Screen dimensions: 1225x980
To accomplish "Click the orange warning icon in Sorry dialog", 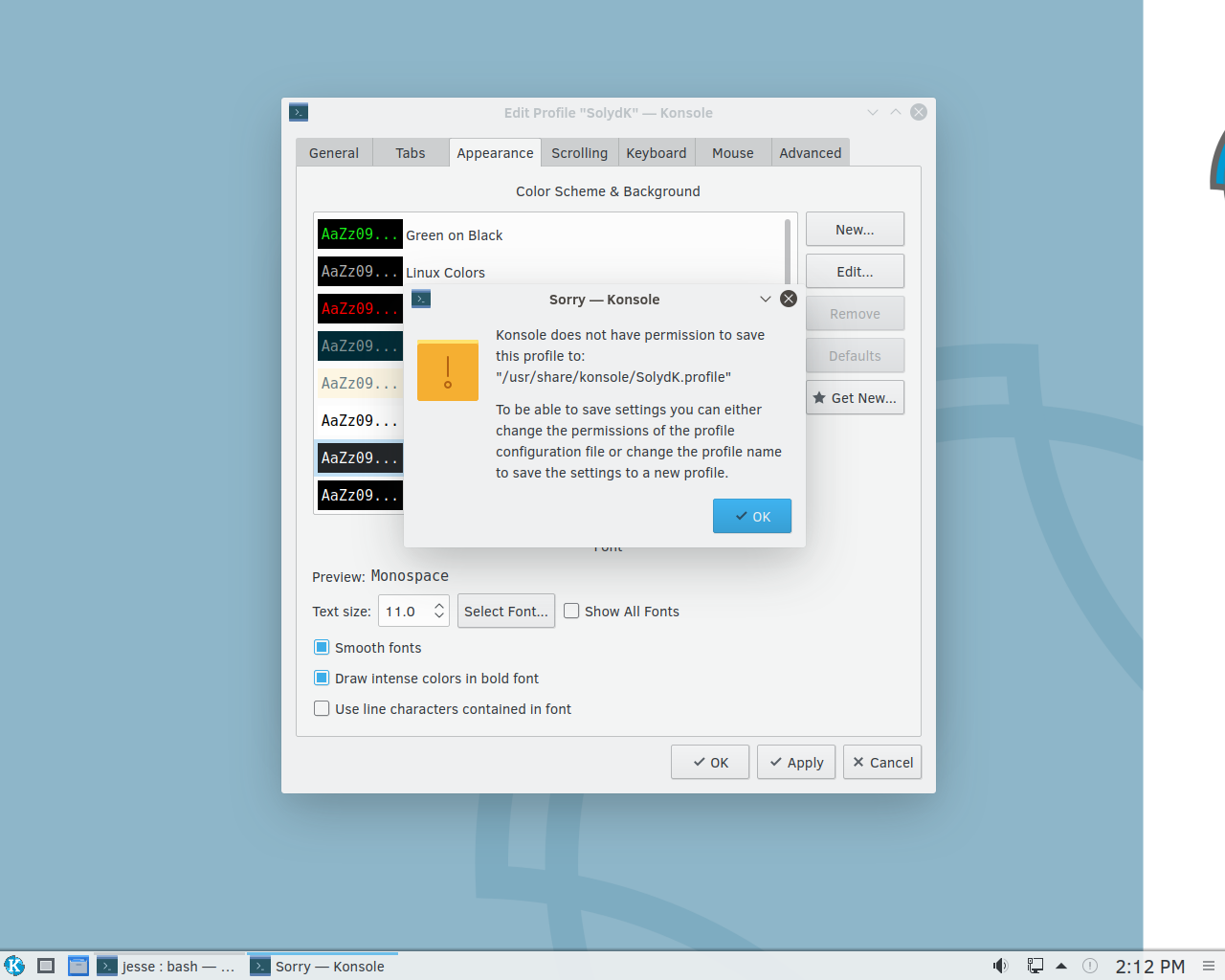I will [x=448, y=370].
